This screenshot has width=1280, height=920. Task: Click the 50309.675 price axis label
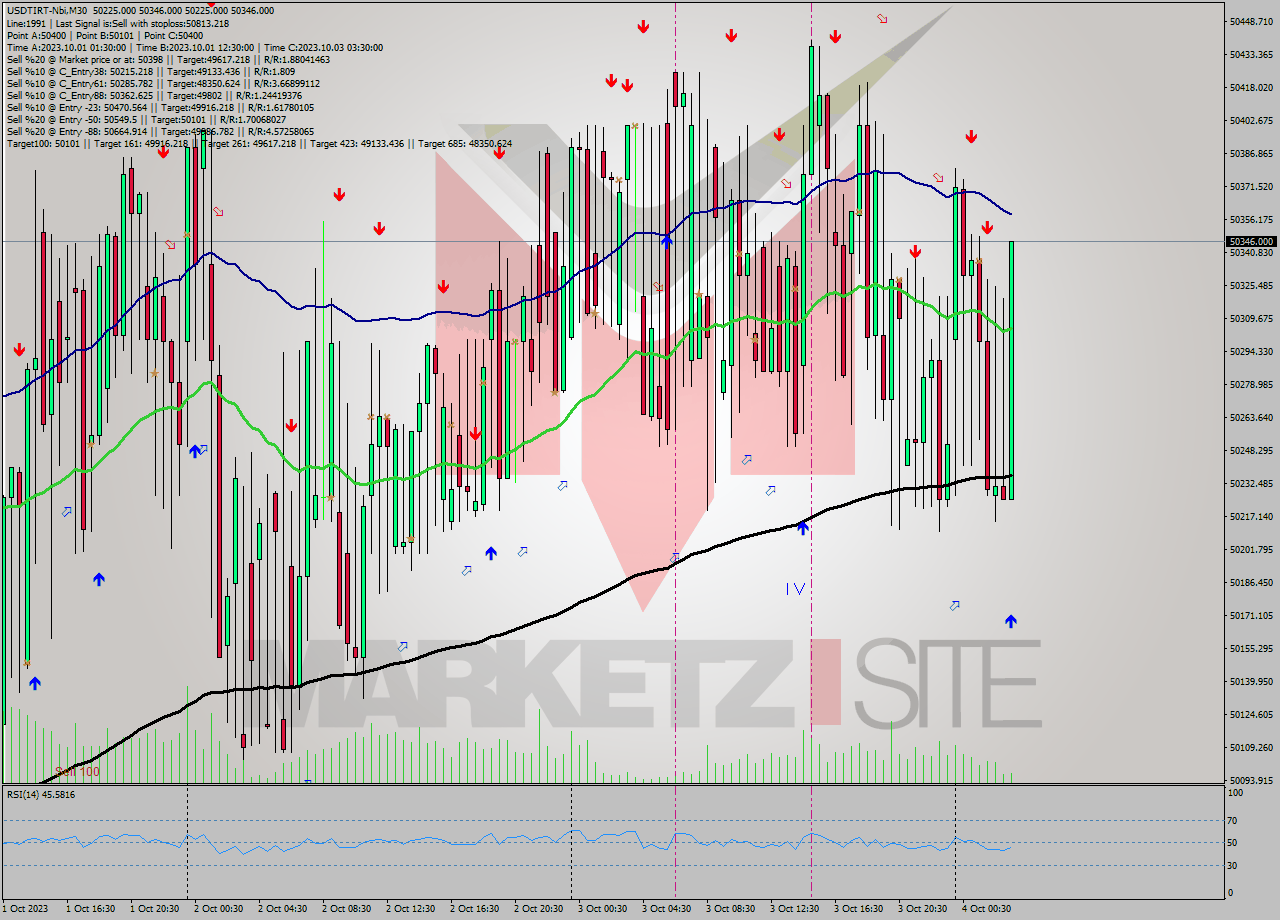1250,318
